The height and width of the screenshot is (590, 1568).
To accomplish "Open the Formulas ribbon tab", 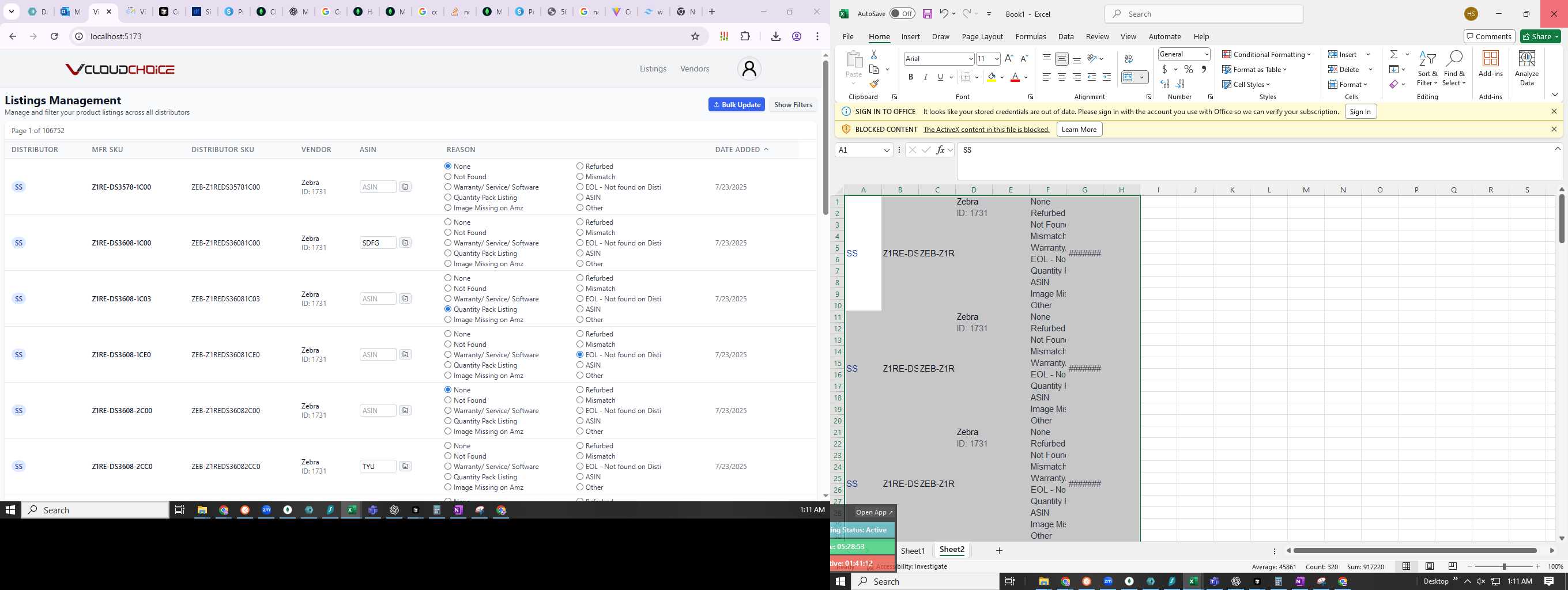I will point(1031,36).
